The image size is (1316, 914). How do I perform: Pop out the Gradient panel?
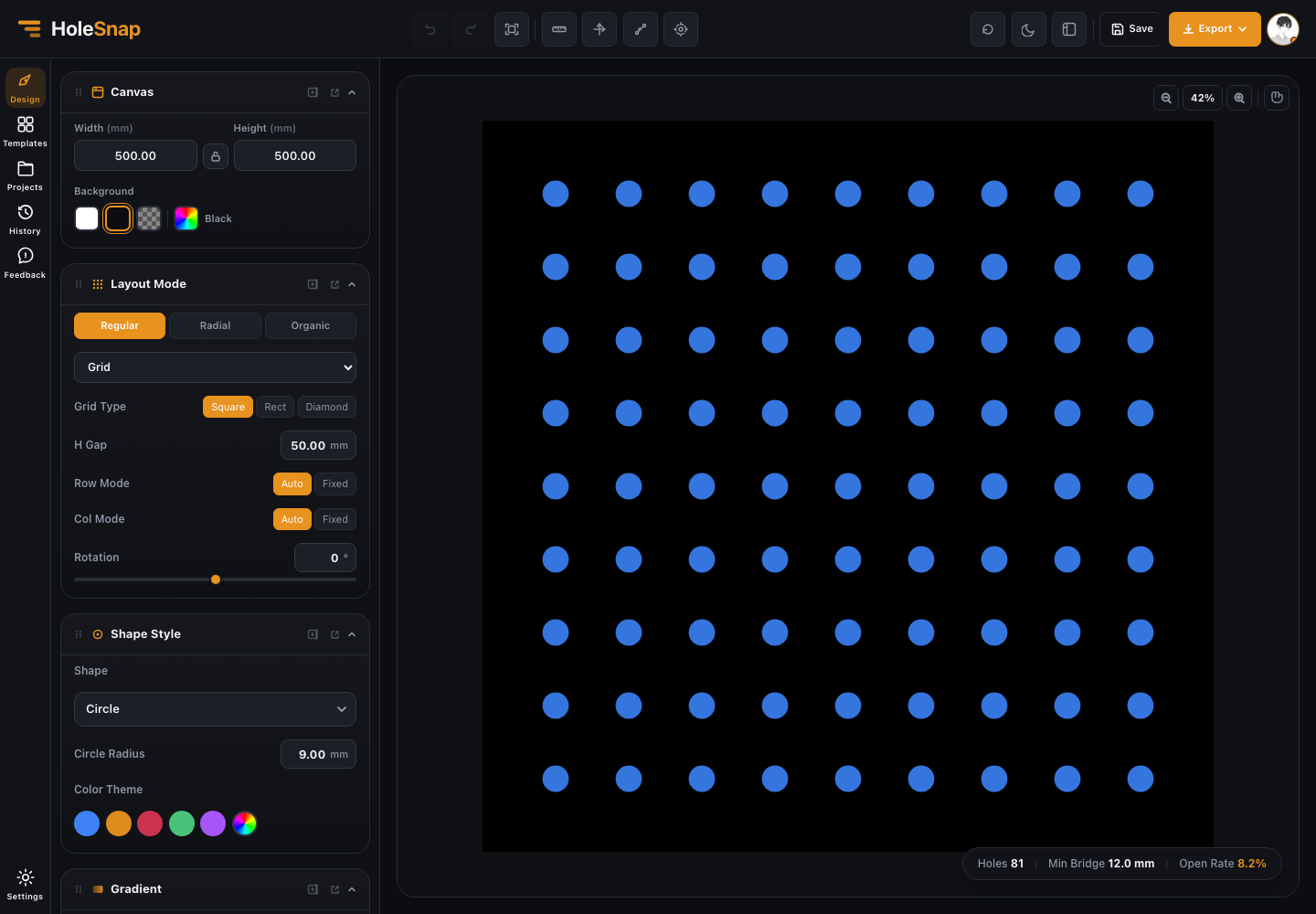click(334, 889)
